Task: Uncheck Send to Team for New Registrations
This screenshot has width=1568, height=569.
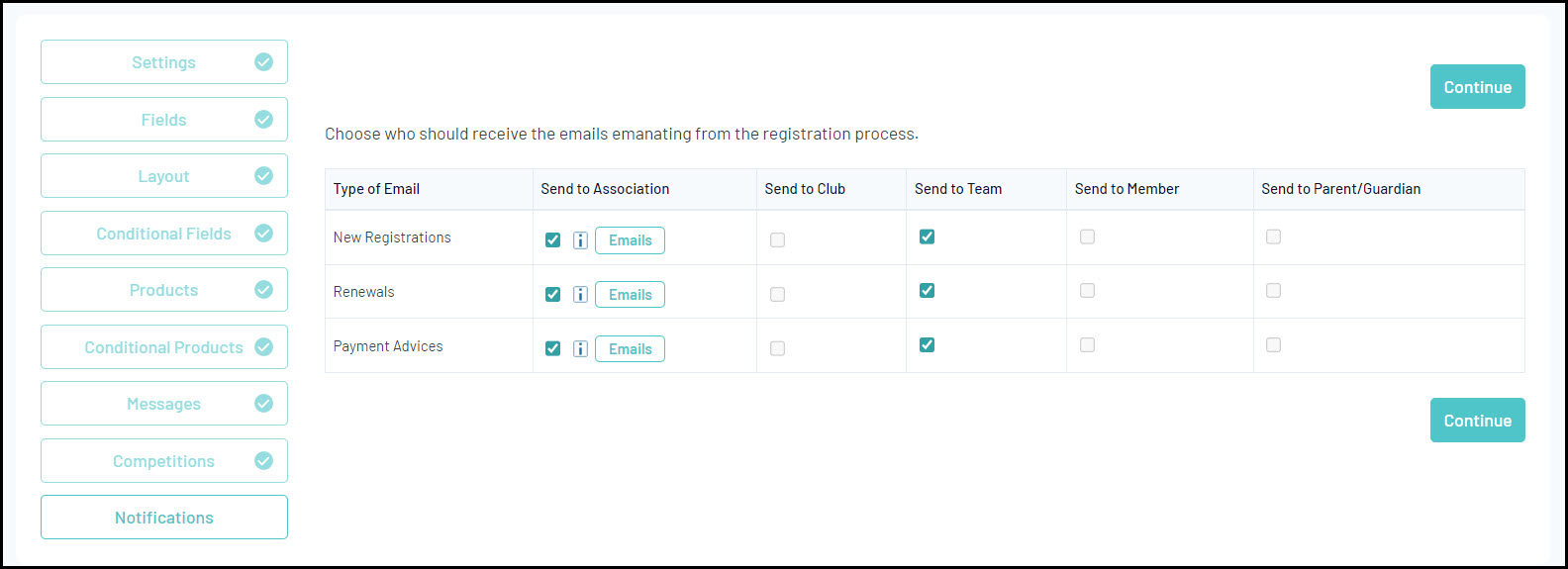Action: coord(927,237)
